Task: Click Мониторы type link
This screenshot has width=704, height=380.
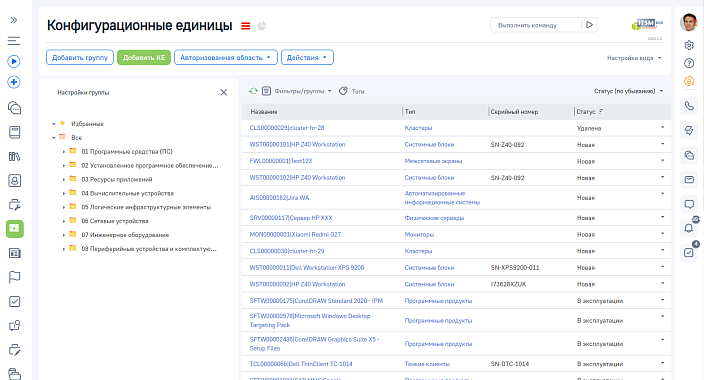Action: point(419,234)
